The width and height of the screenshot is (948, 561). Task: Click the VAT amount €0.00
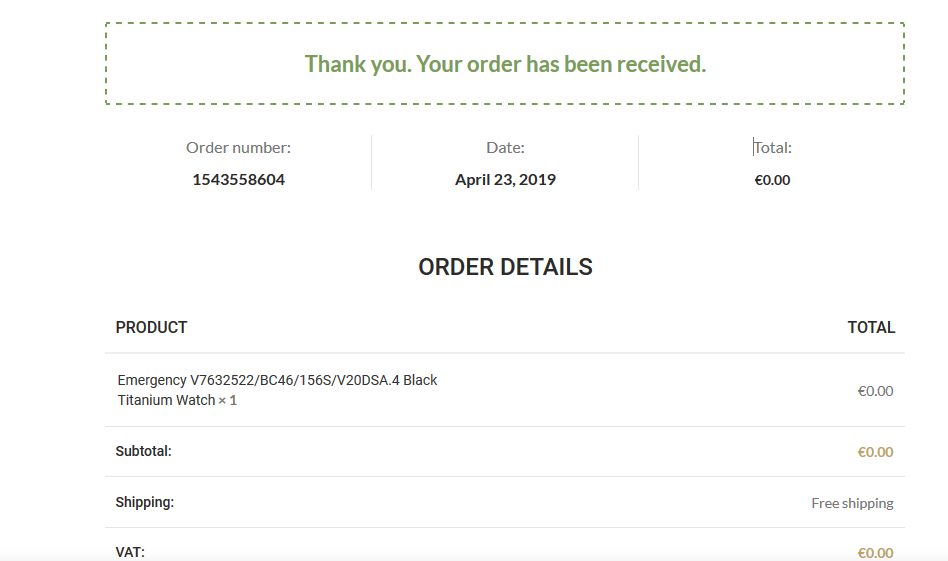[875, 552]
